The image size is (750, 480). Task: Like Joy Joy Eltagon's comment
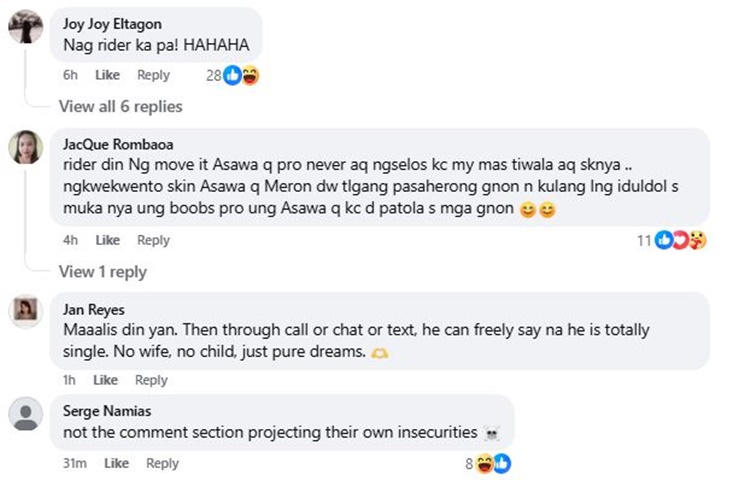pos(107,75)
